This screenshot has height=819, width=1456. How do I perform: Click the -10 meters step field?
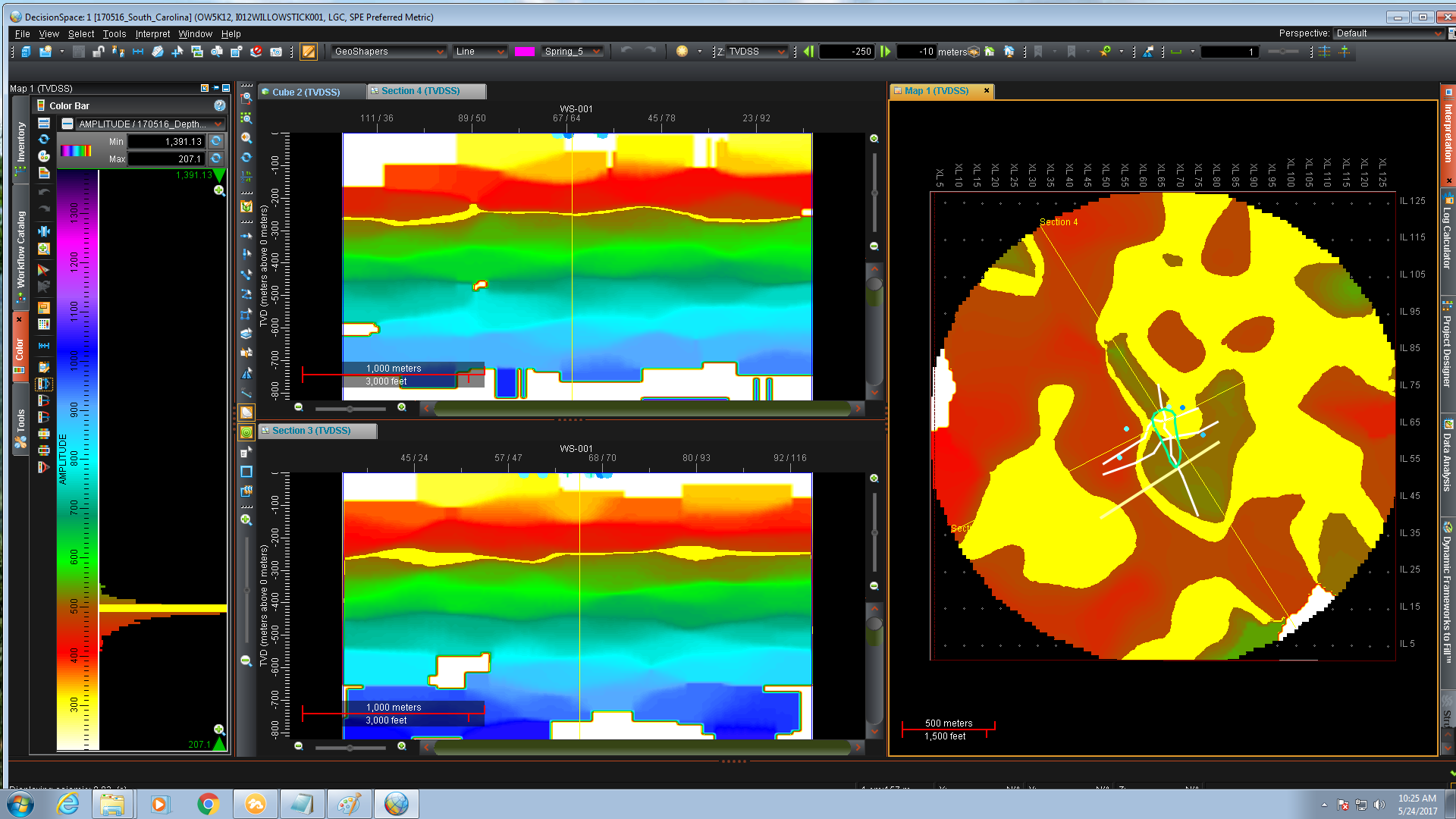coord(916,52)
